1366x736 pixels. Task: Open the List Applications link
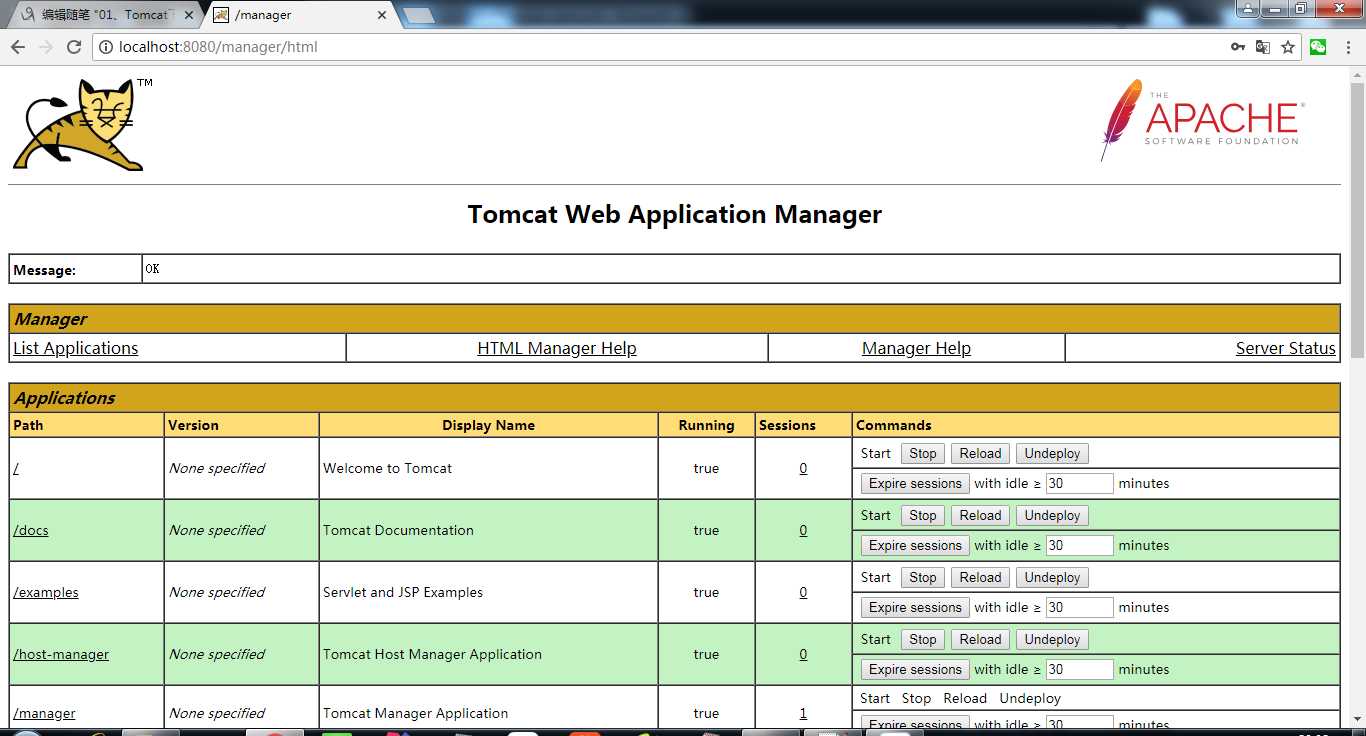(76, 348)
